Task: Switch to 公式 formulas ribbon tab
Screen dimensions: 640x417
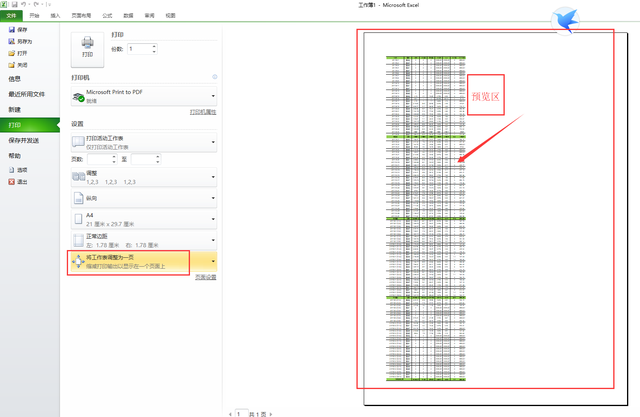Action: click(x=107, y=16)
